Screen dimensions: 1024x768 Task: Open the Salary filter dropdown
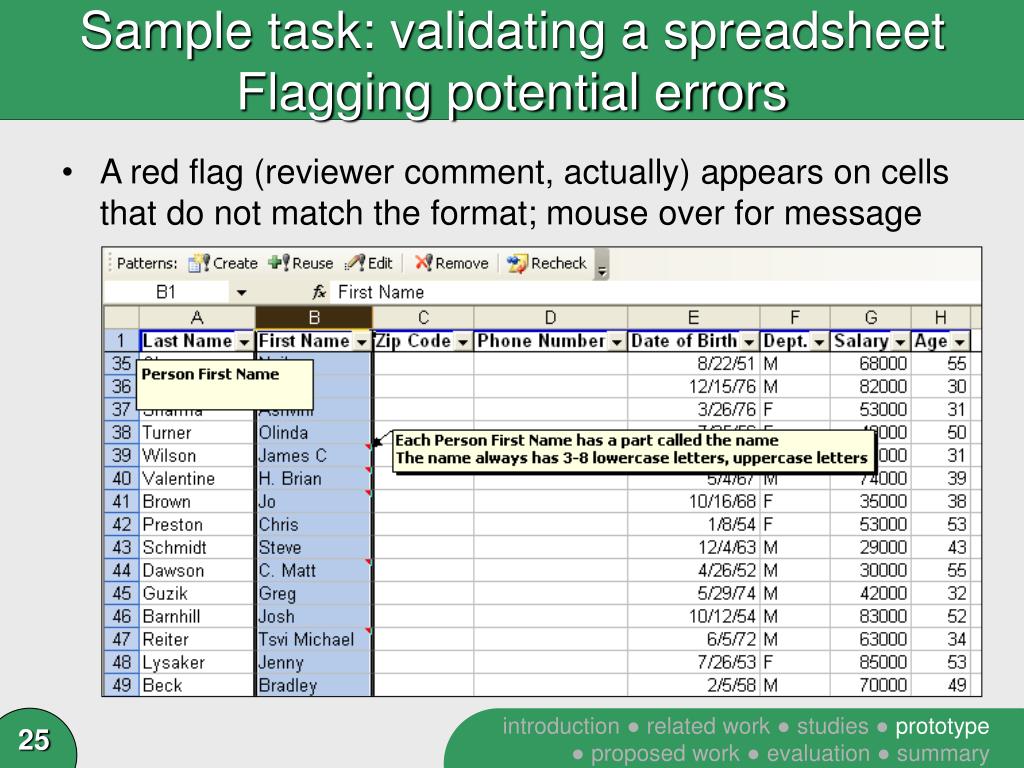(901, 342)
